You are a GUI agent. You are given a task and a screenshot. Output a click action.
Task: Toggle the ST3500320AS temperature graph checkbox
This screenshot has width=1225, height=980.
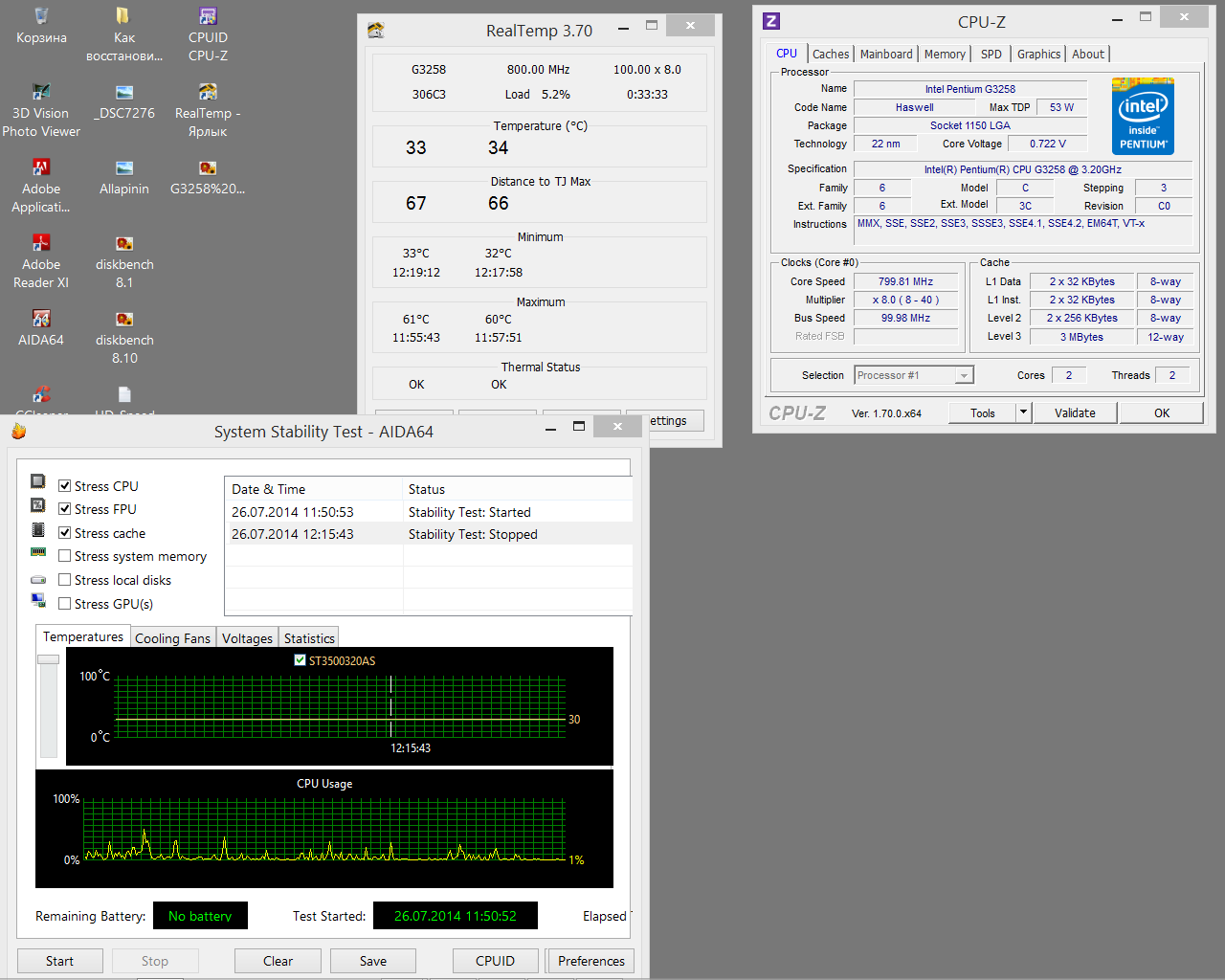coord(301,660)
